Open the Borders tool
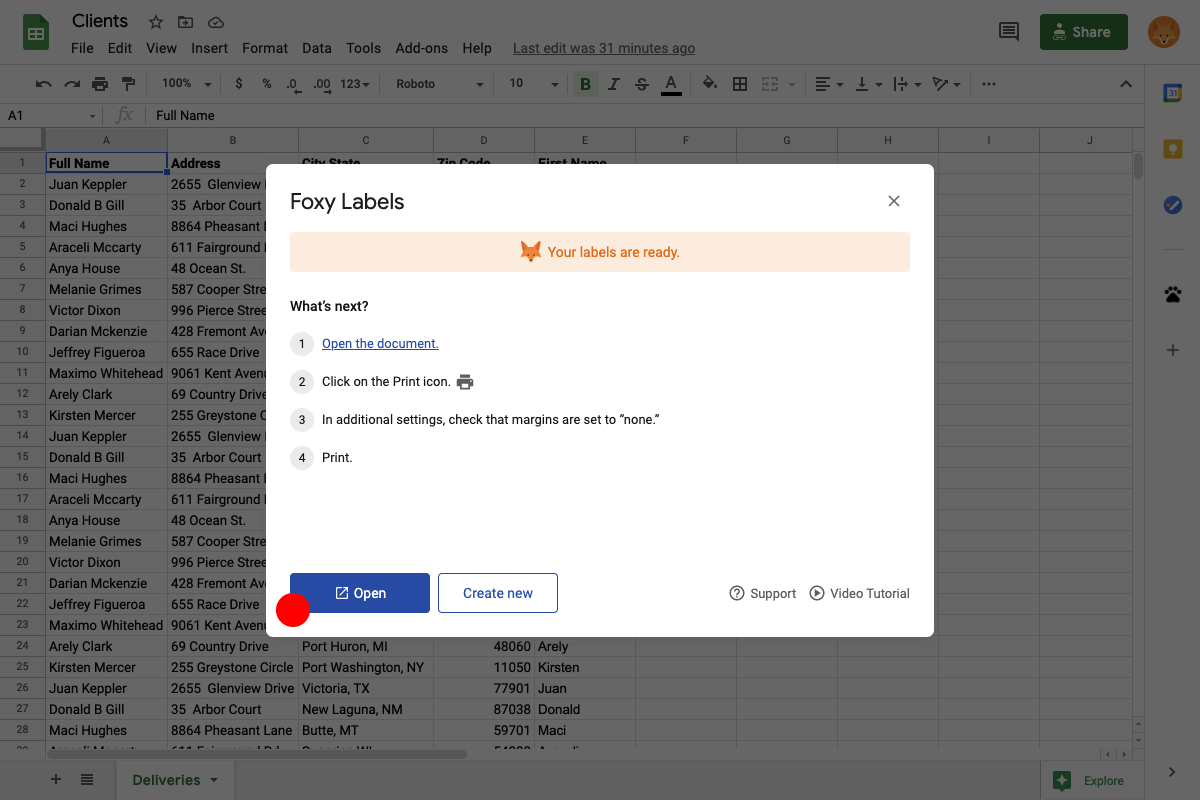Image resolution: width=1200 pixels, height=800 pixels. pos(740,84)
